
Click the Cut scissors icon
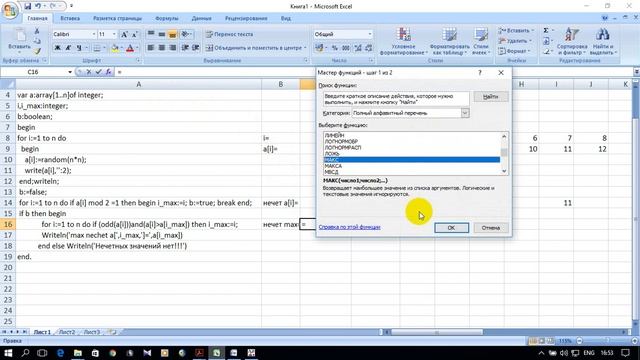click(x=37, y=31)
